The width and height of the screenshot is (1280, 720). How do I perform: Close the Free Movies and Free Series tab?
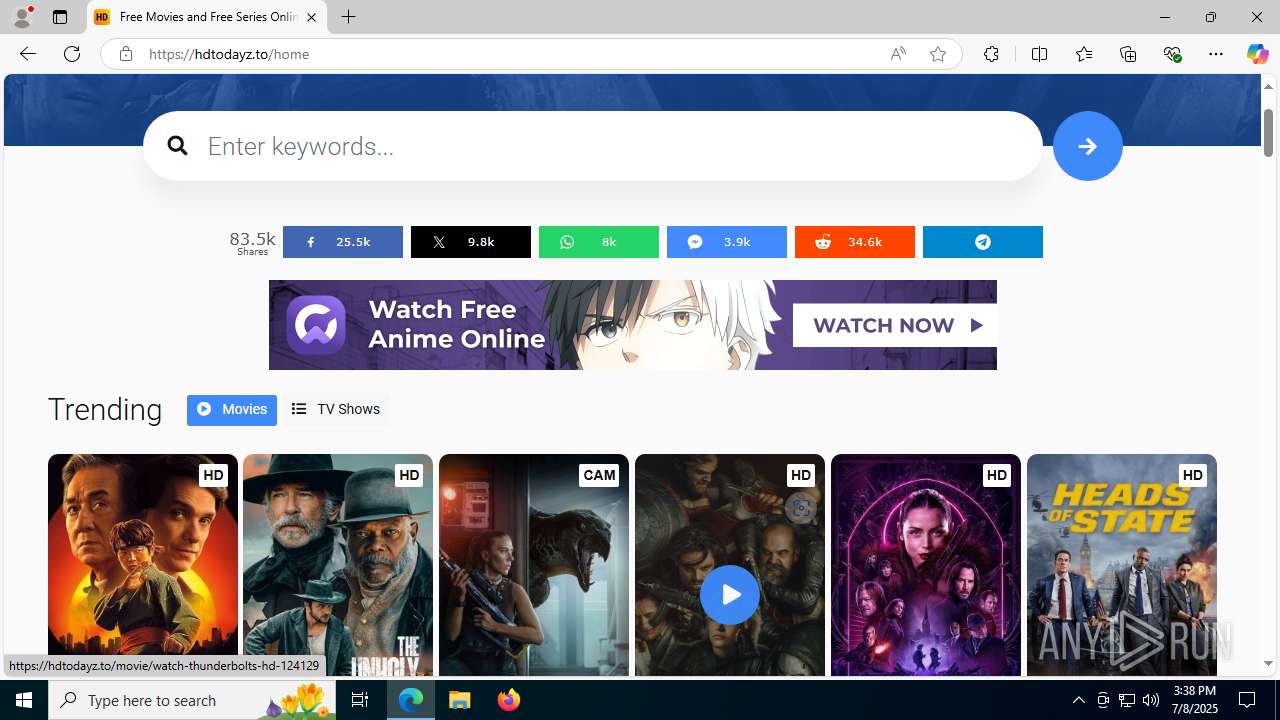[x=311, y=17]
